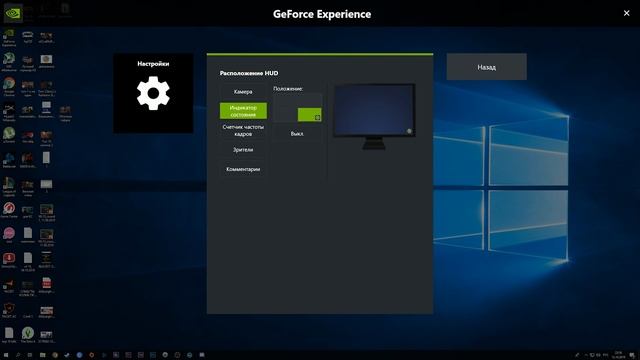Select the Зрители HUD item
The width and height of the screenshot is (640, 360).
[x=243, y=150]
